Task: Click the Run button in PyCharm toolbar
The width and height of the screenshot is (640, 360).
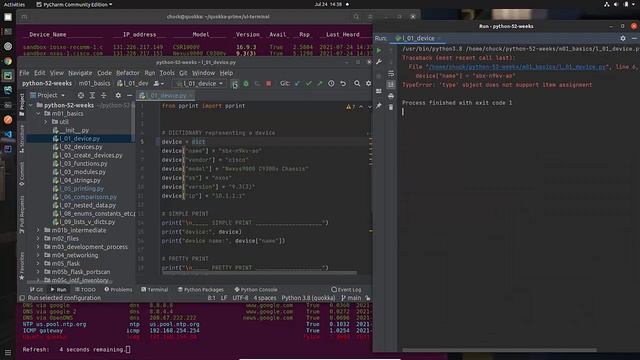Action: (235, 83)
